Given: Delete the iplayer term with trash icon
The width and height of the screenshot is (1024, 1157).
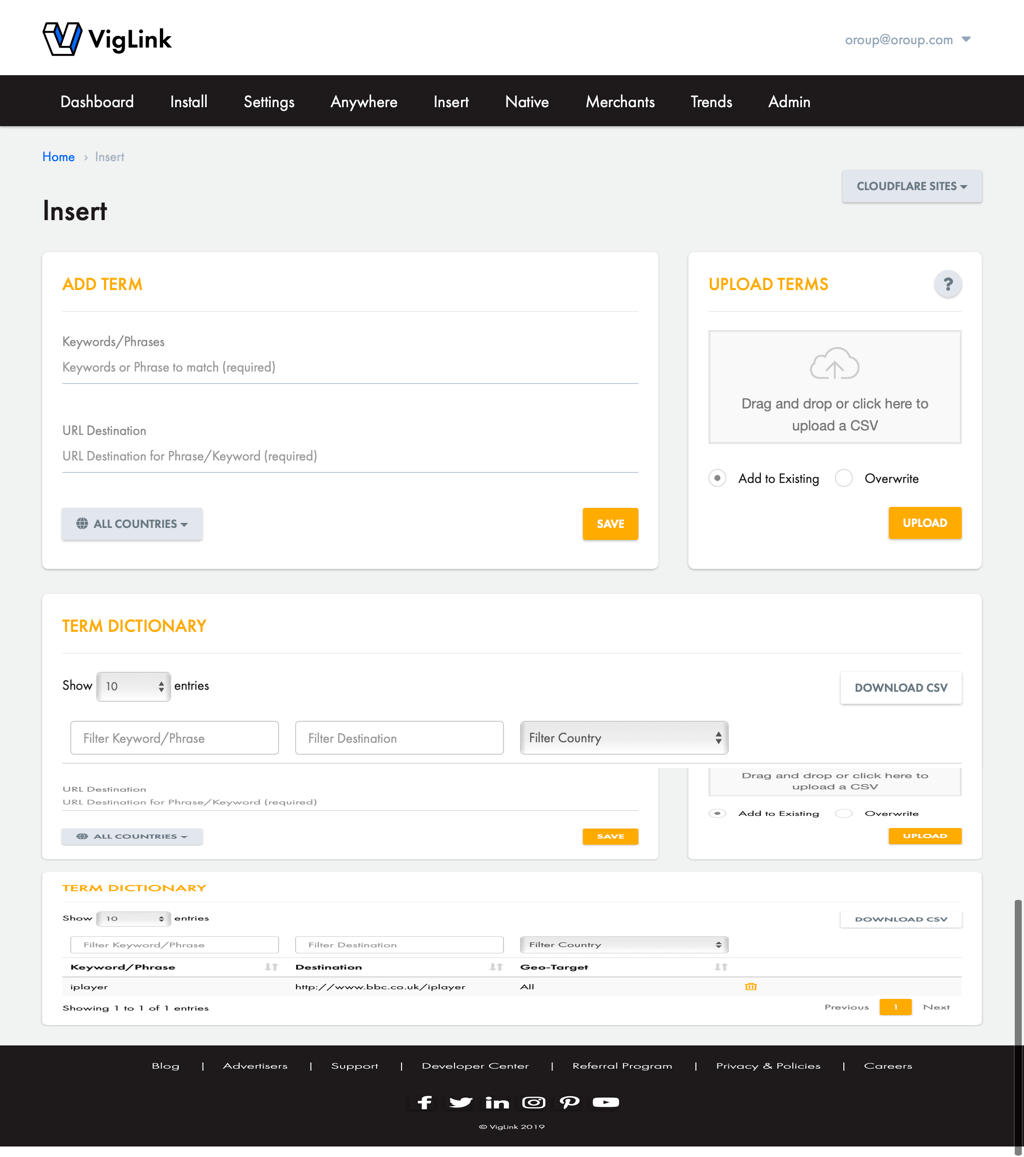Looking at the screenshot, I should click(751, 987).
